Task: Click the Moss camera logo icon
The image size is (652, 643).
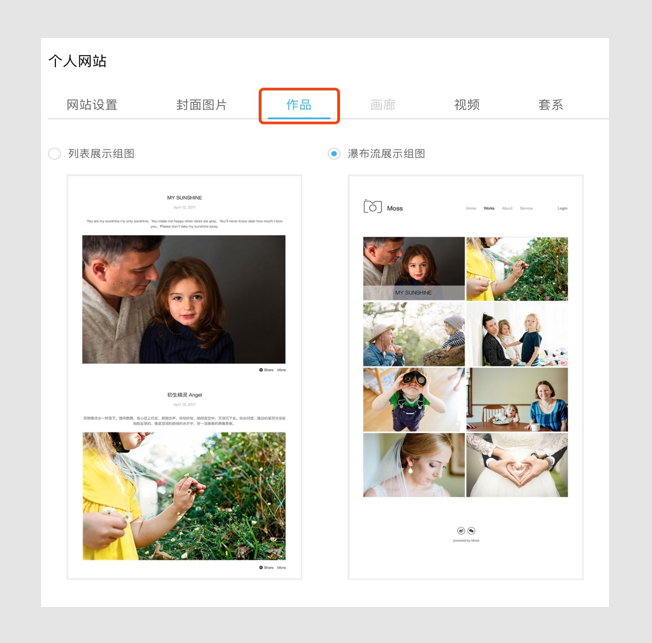Action: point(372,207)
